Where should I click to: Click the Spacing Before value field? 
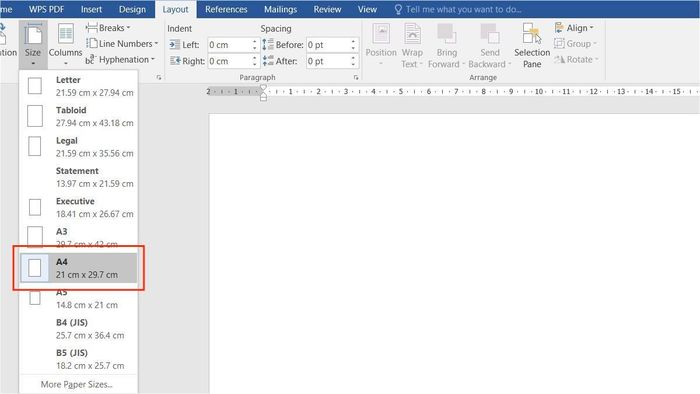point(327,45)
